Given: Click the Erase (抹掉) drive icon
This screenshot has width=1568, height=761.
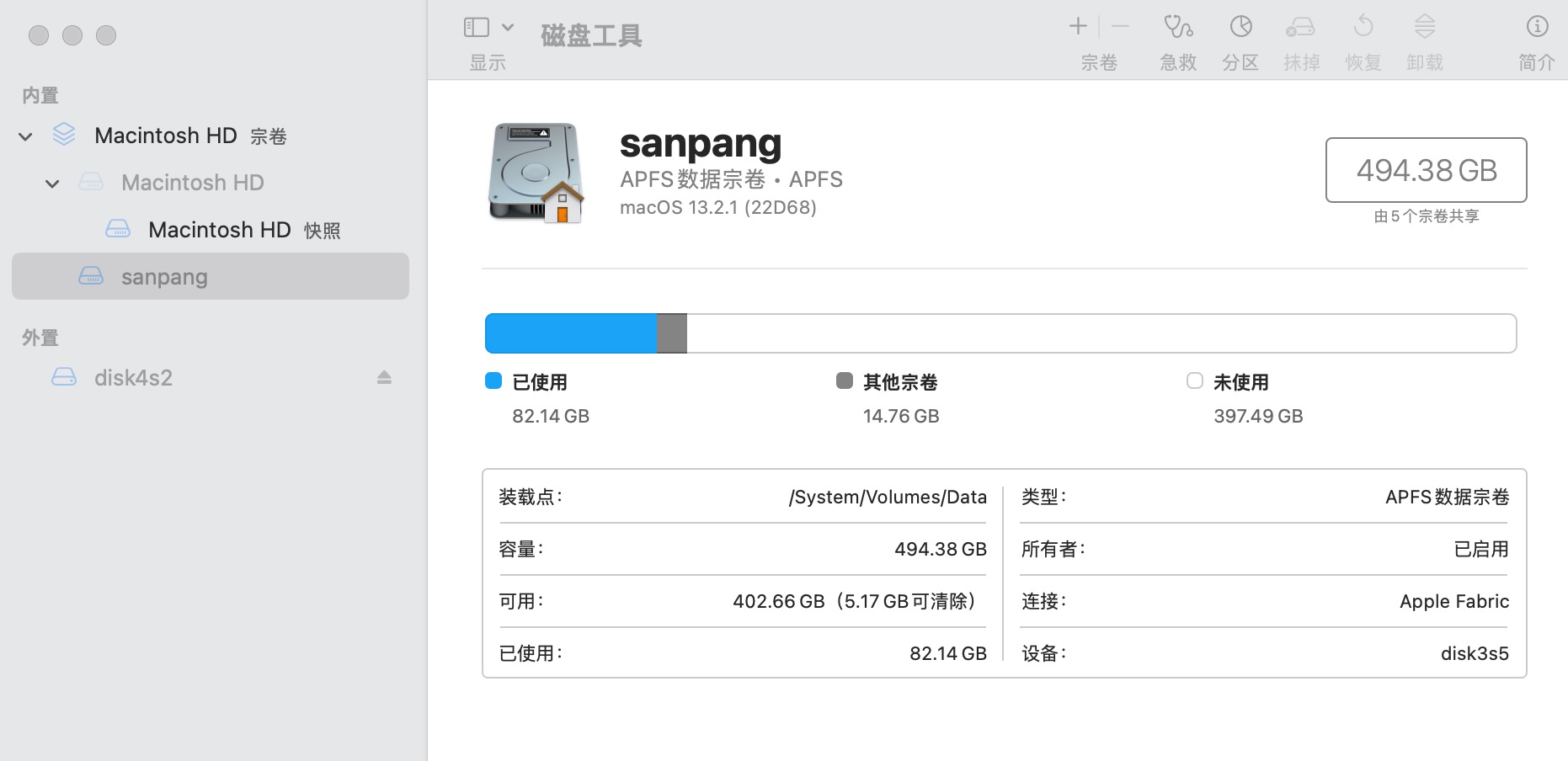Looking at the screenshot, I should click(1300, 28).
